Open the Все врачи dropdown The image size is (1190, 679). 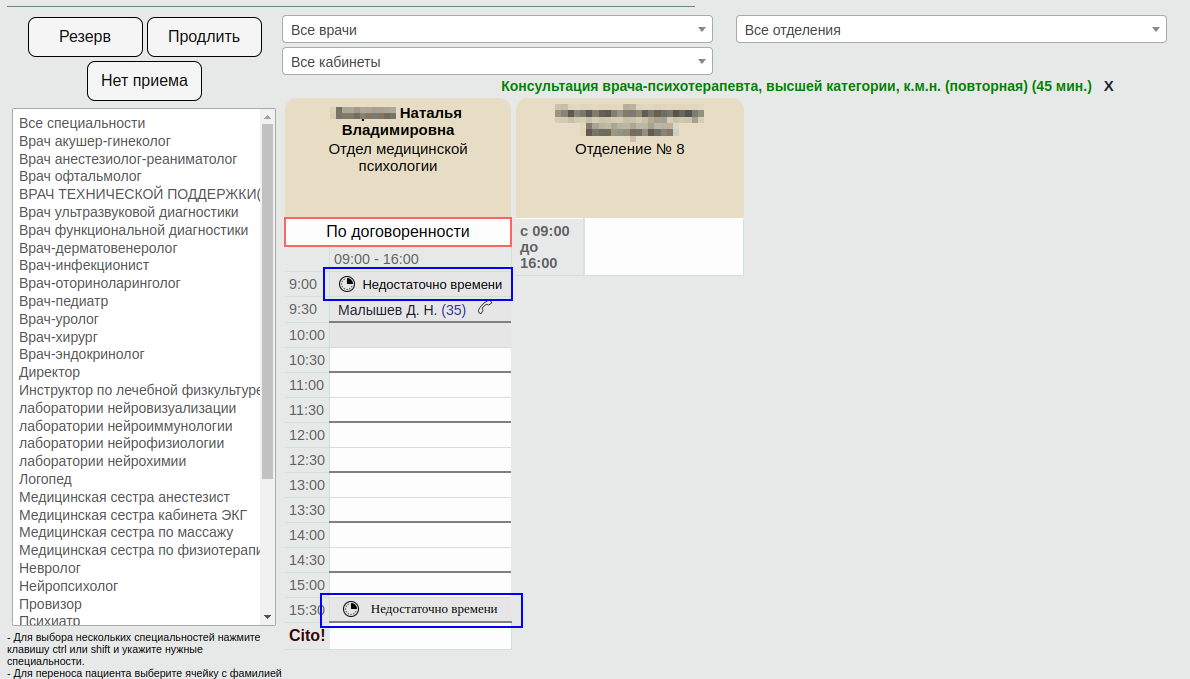(497, 30)
